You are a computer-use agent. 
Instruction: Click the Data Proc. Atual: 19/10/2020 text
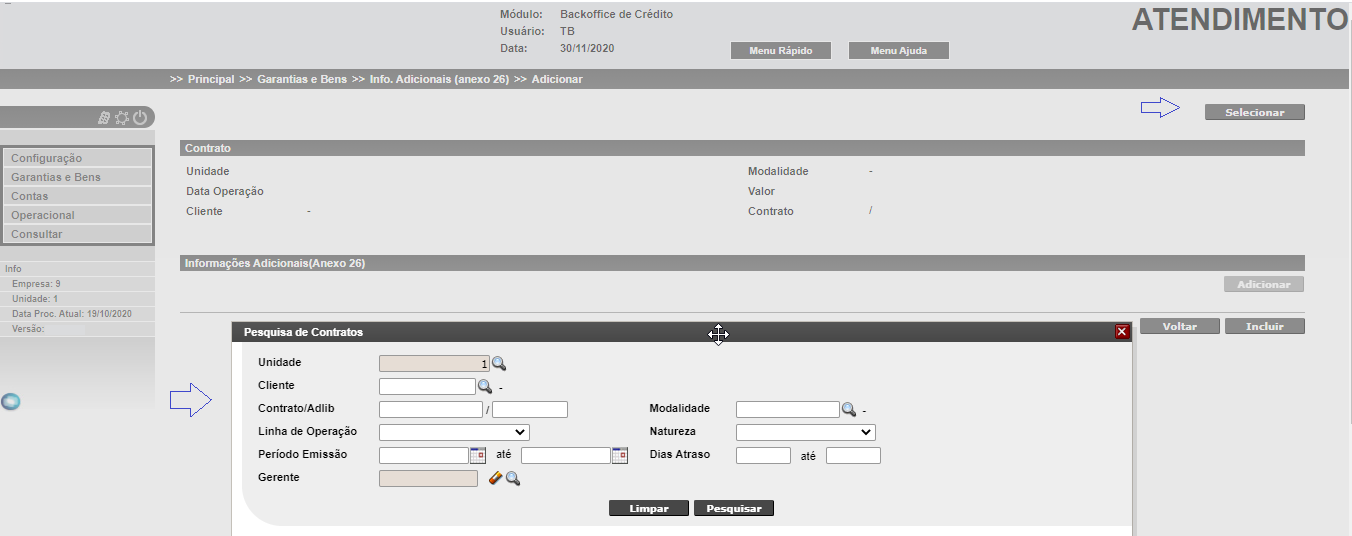click(72, 314)
